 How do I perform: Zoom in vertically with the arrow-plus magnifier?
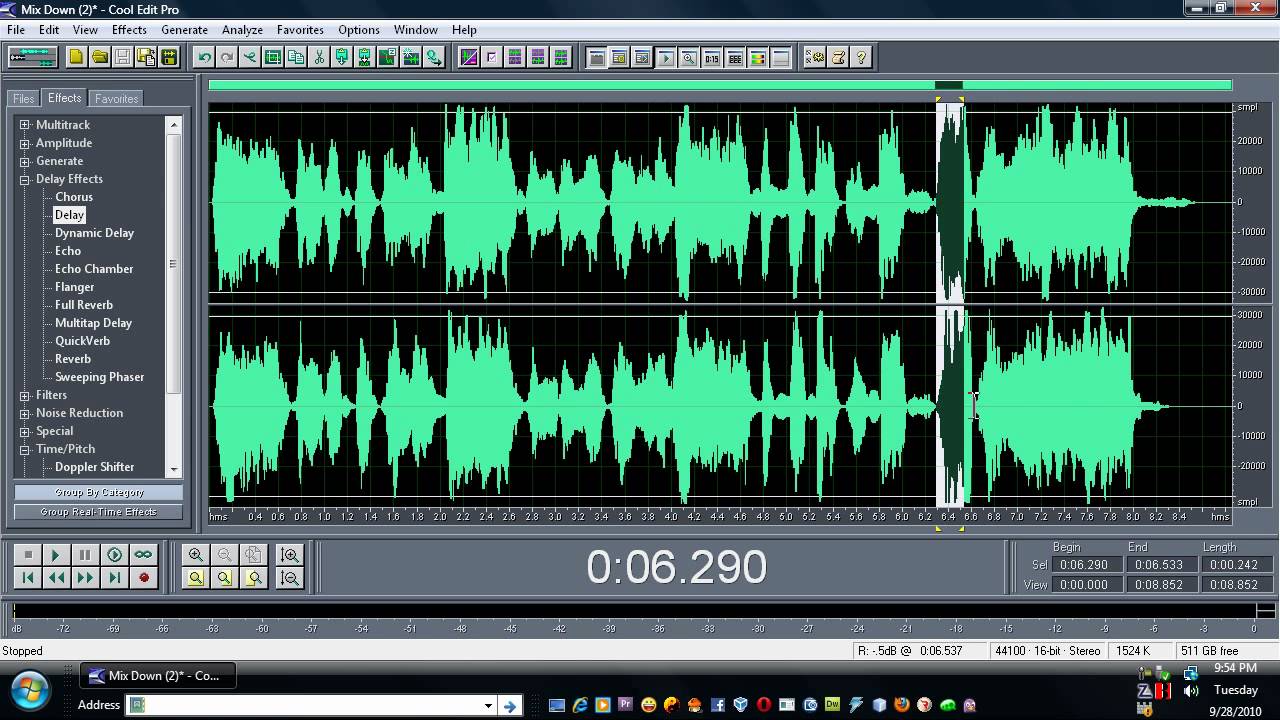tap(290, 554)
